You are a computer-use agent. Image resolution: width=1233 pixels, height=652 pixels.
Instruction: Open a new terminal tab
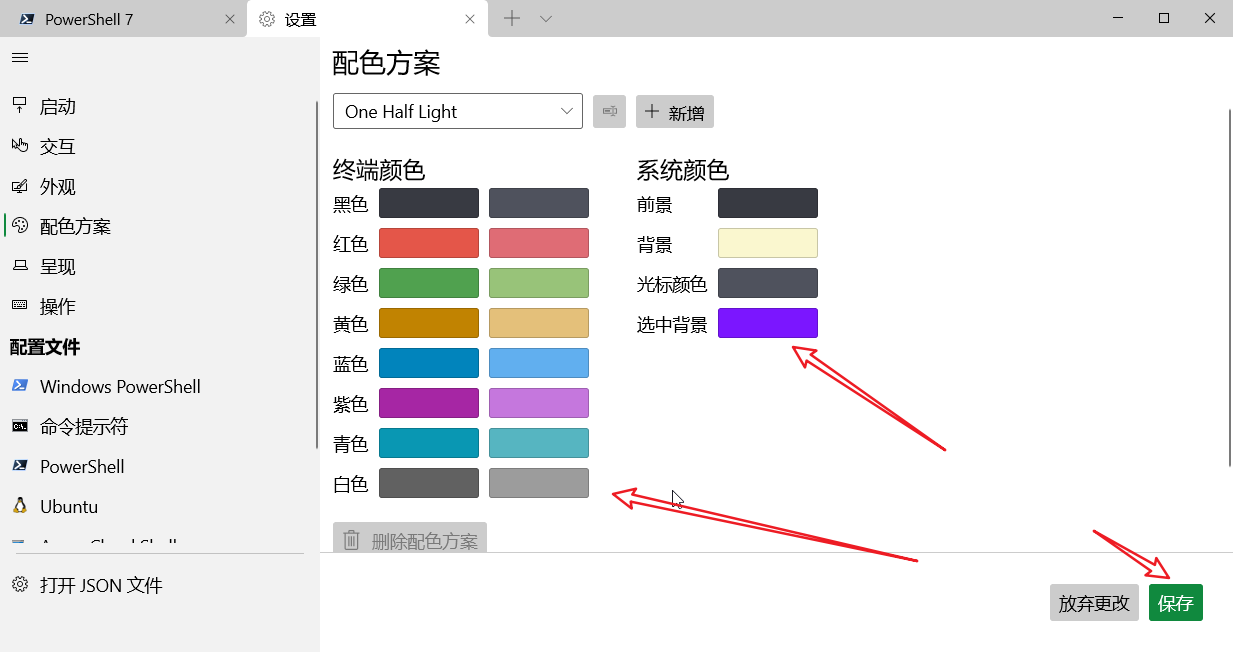click(513, 18)
